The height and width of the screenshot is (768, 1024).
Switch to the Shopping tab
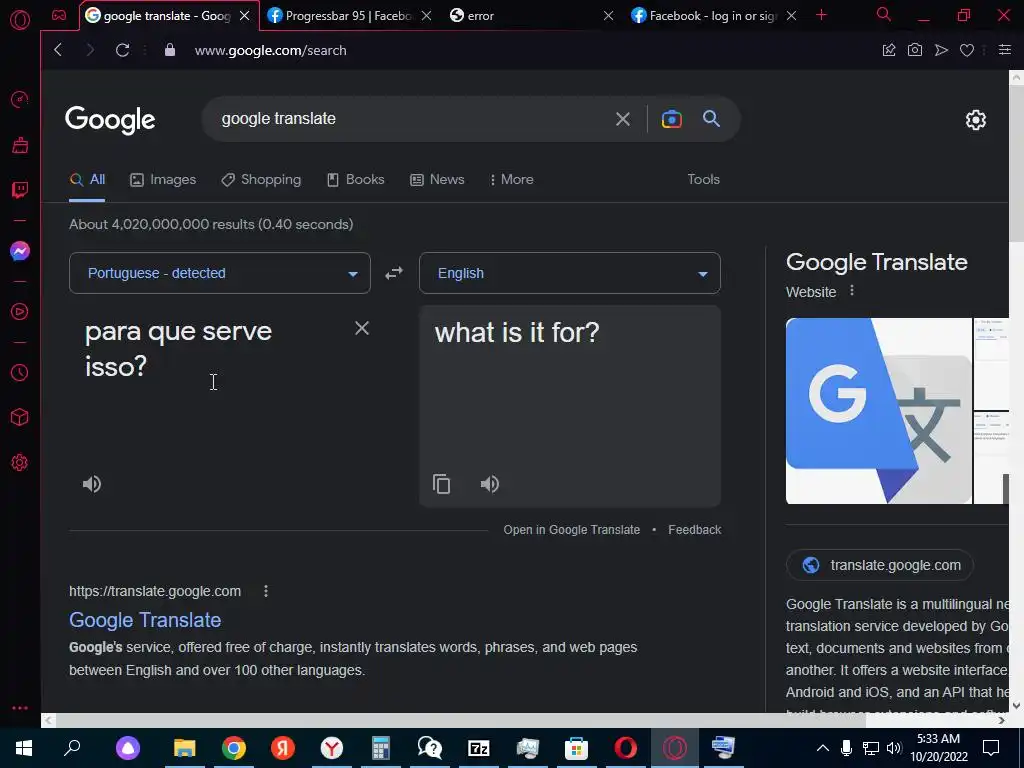(x=261, y=180)
